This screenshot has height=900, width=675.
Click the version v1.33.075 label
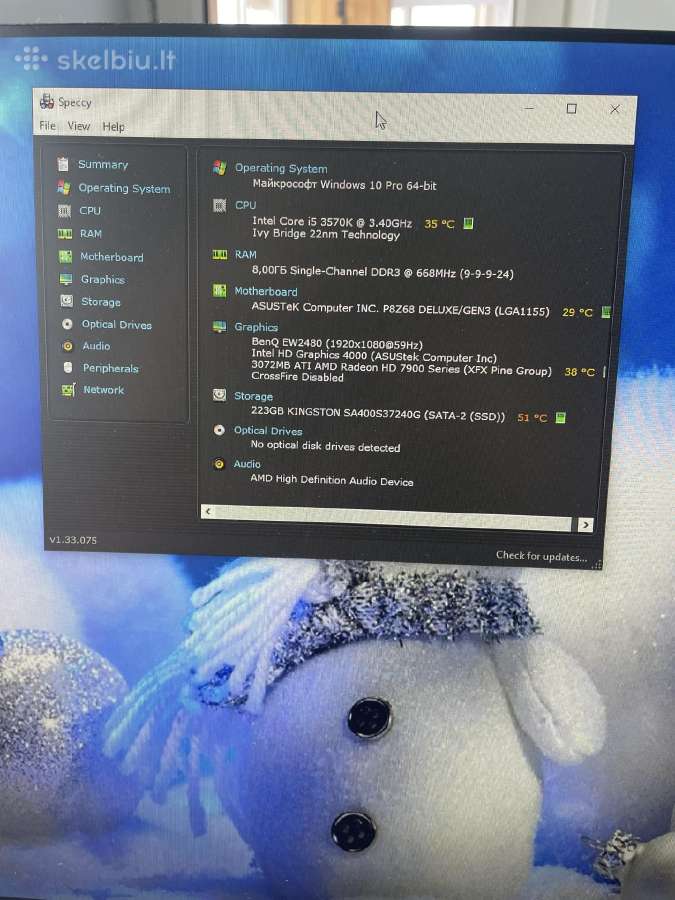(x=73, y=540)
